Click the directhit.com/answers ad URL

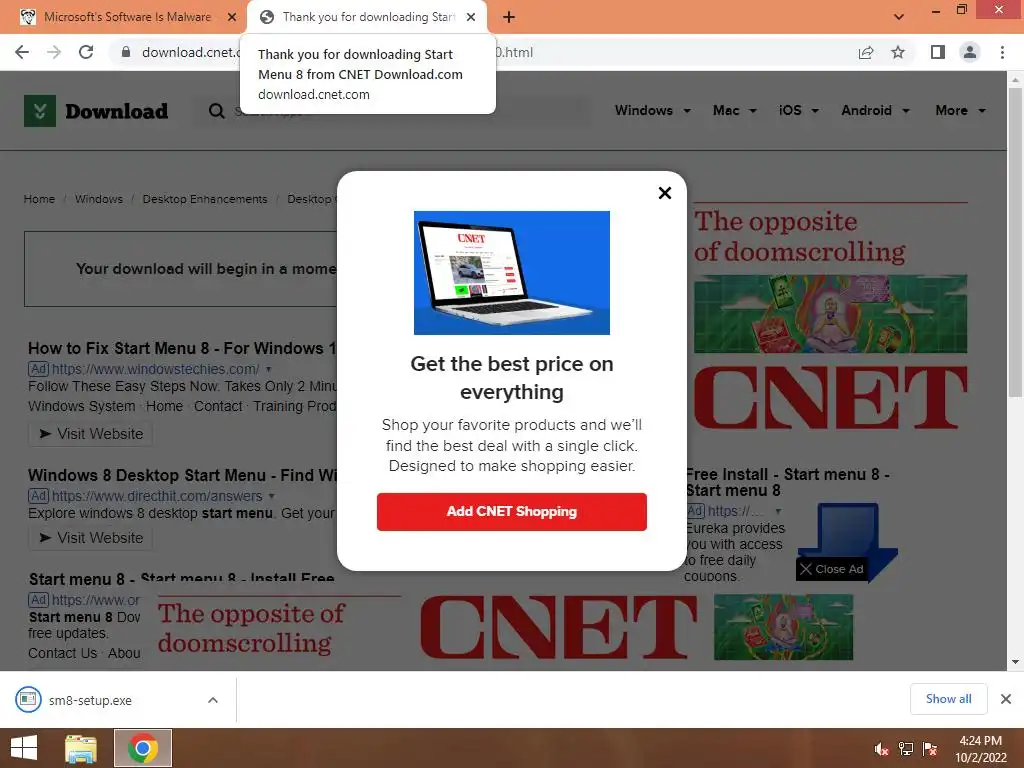pyautogui.click(x=157, y=496)
